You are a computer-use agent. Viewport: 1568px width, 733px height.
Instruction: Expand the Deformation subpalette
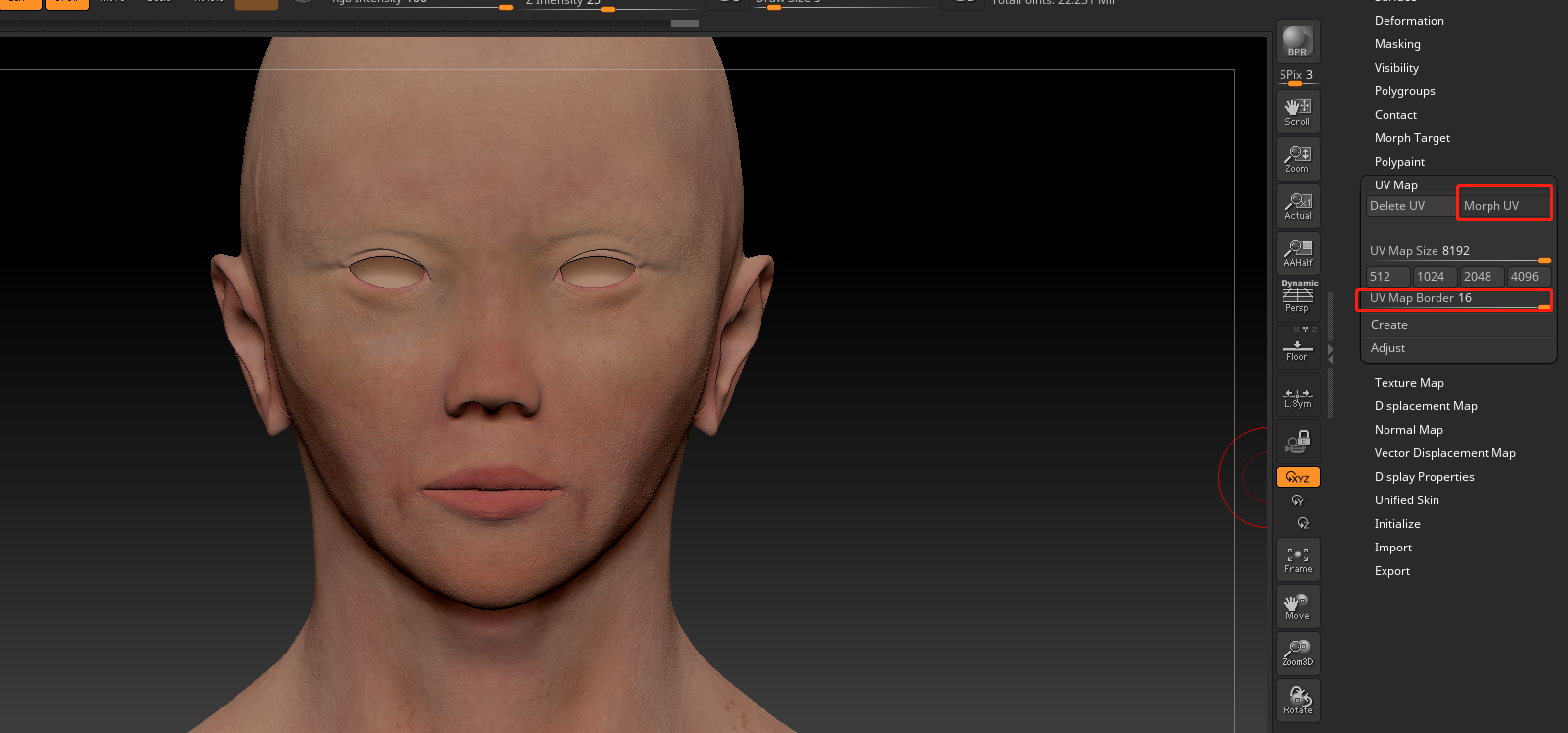[x=1409, y=21]
